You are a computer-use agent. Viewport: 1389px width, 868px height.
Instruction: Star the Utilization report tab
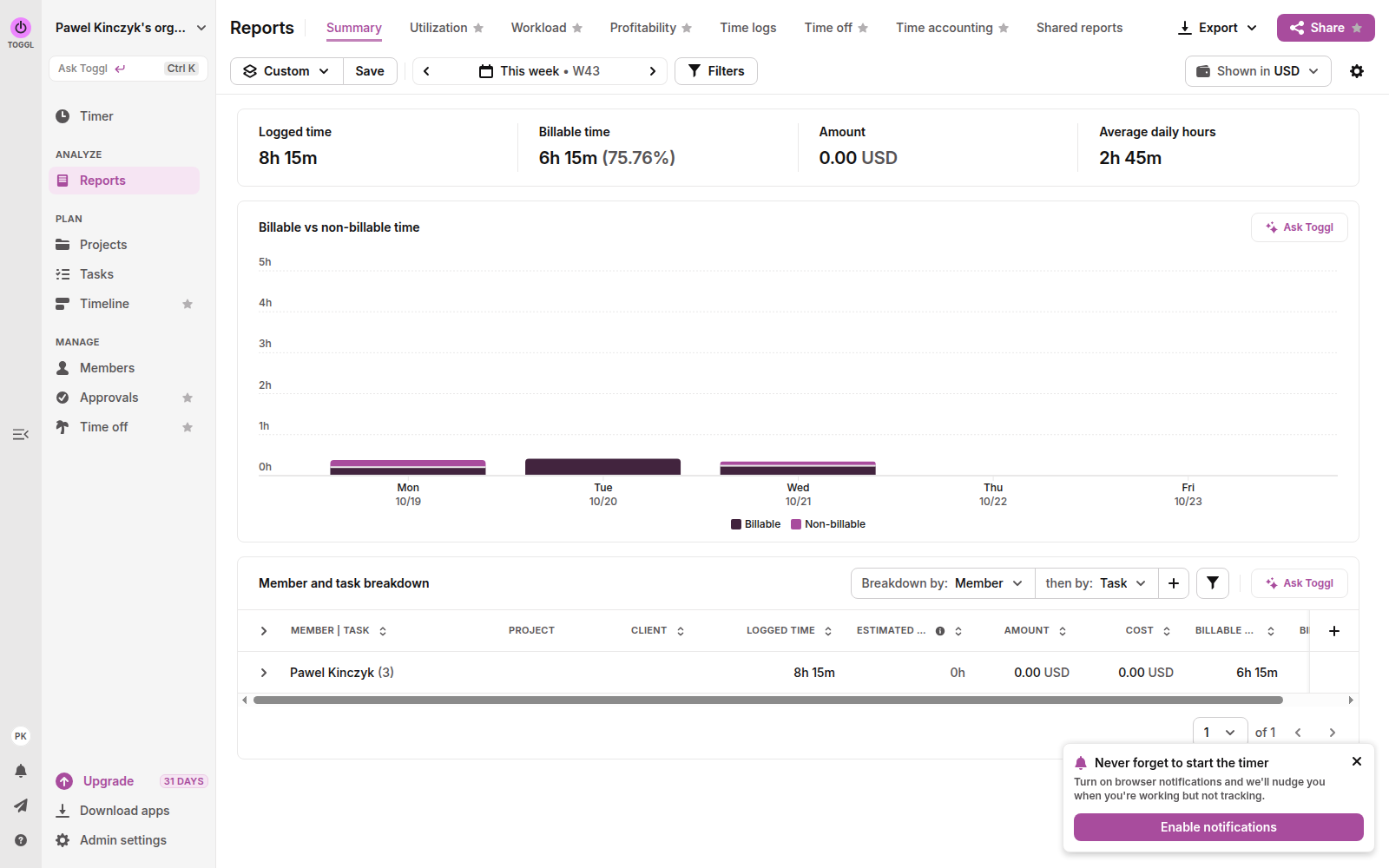478,28
